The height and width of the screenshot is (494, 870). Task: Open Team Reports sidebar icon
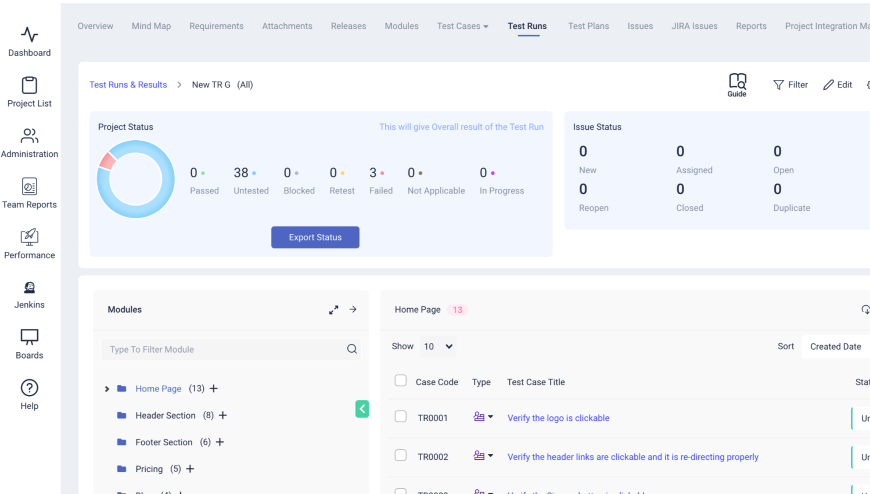29,193
